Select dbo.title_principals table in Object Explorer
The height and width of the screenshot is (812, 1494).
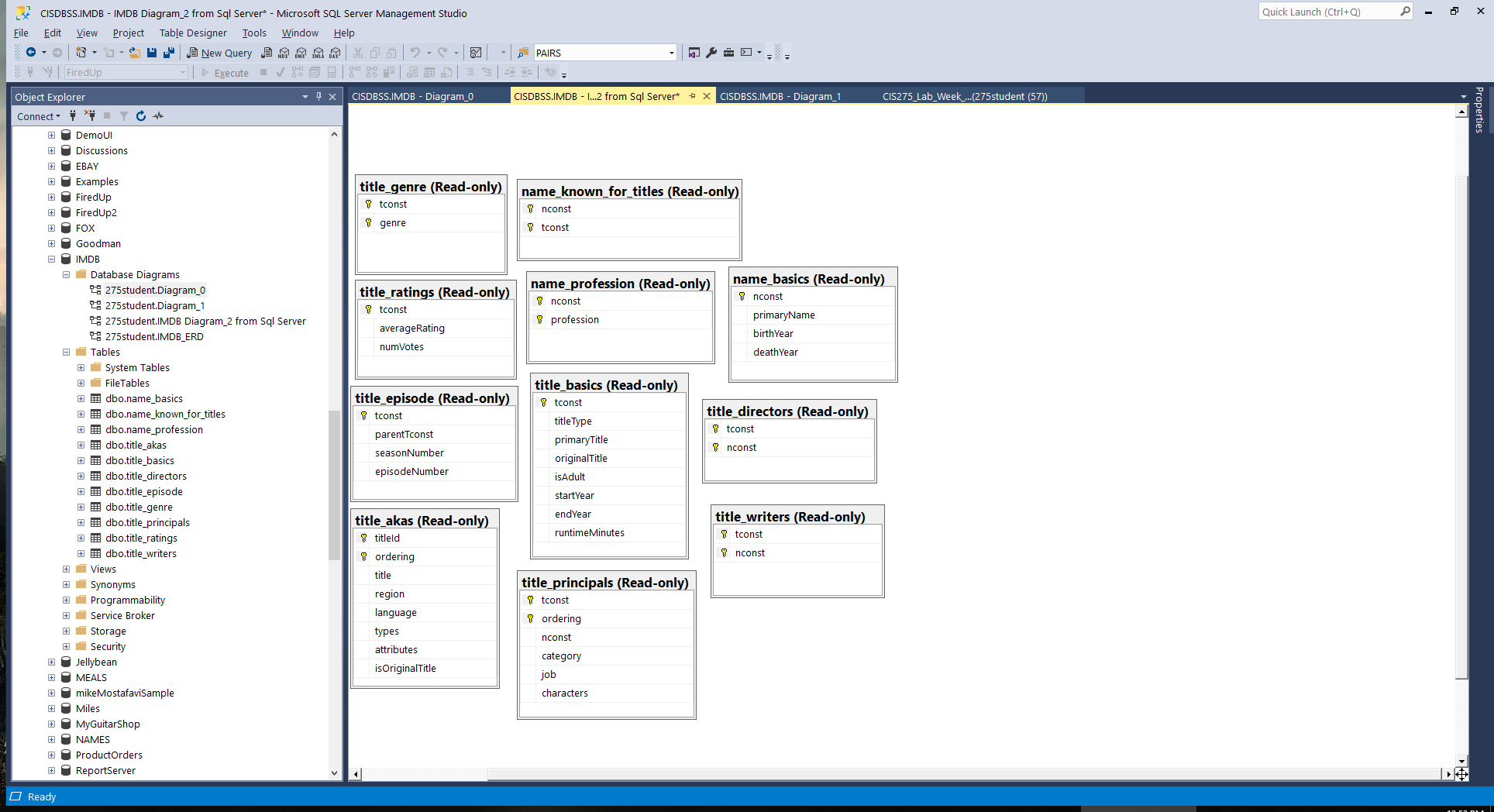[x=147, y=523]
